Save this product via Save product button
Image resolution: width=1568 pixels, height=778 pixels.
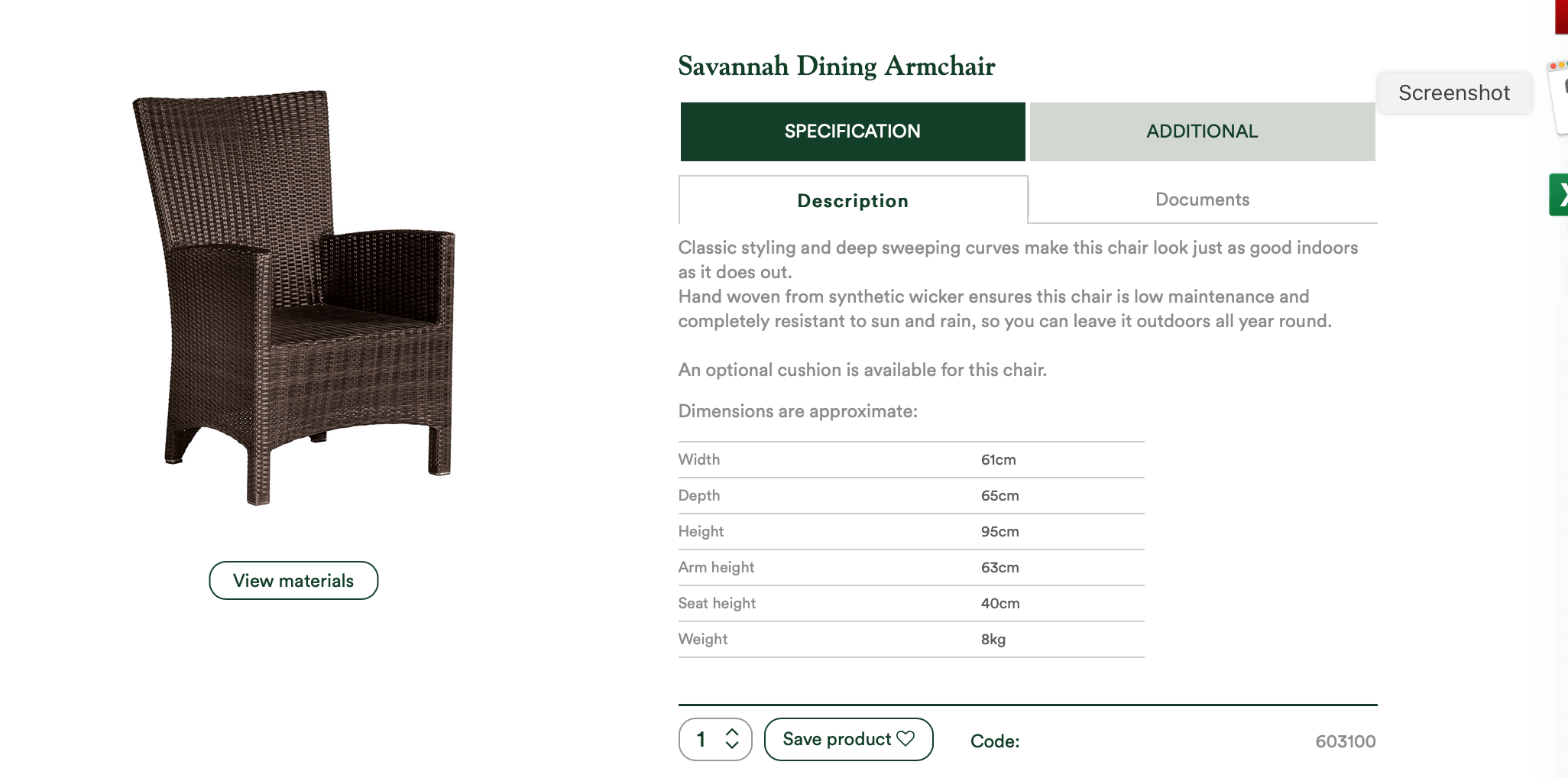click(x=849, y=739)
